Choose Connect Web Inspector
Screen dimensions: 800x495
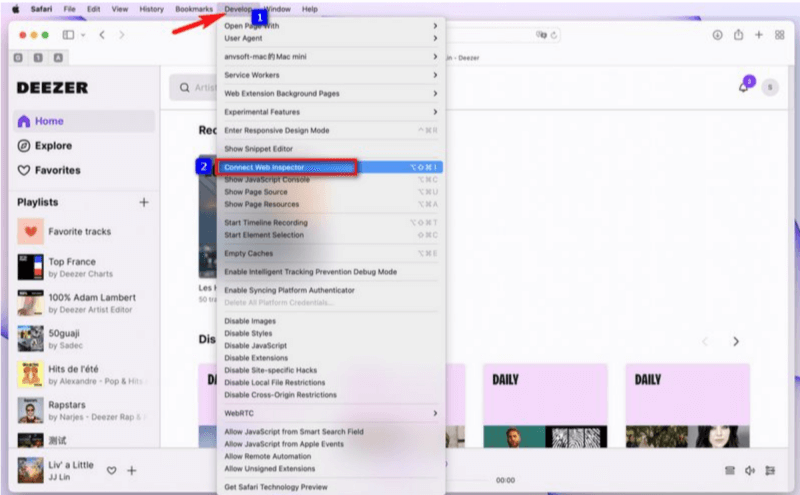[x=331, y=167]
